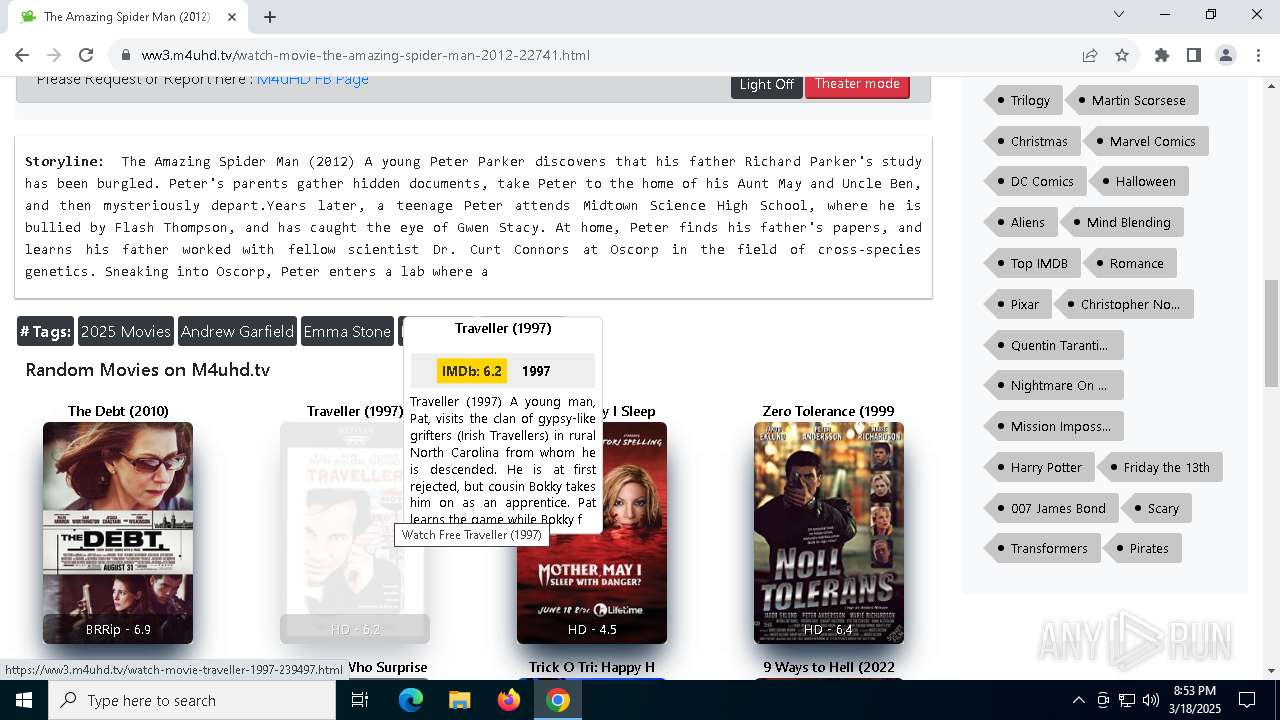Go forward to next page
The width and height of the screenshot is (1280, 720).
[54, 55]
